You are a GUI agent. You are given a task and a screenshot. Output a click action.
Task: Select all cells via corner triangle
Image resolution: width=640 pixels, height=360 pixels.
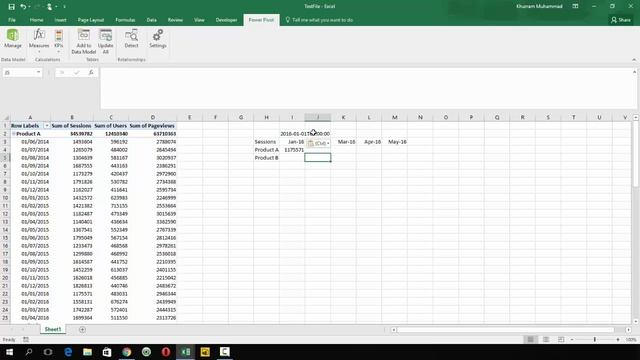click(6, 118)
